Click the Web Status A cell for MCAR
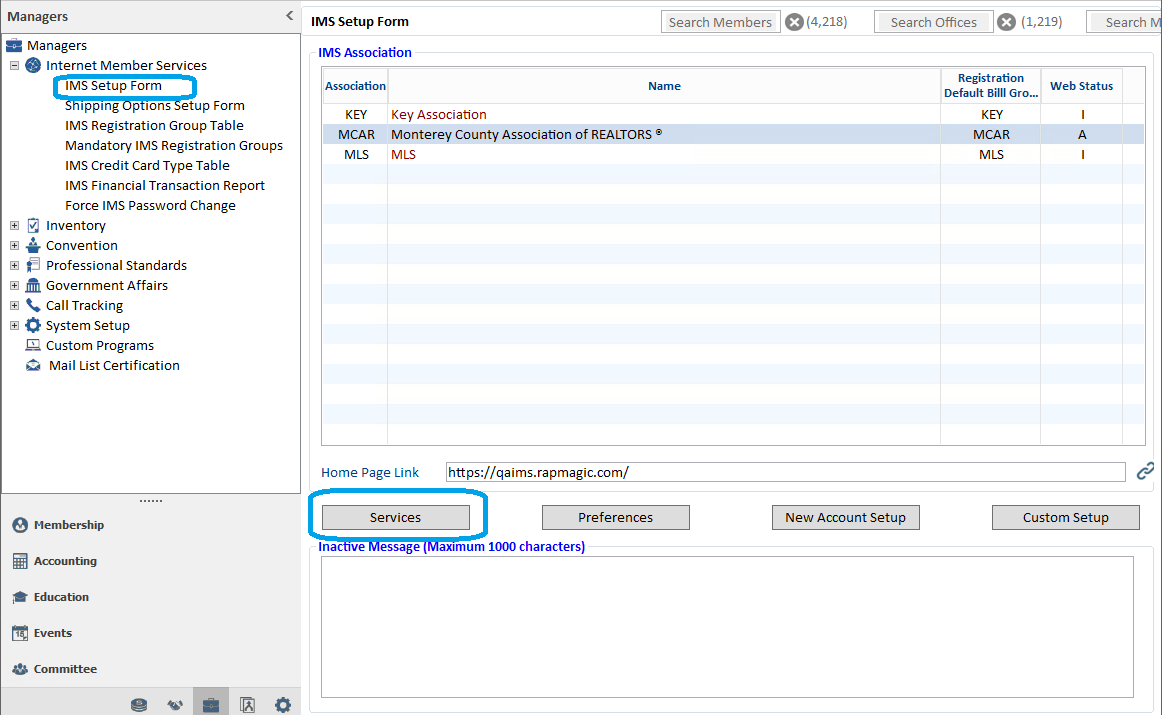This screenshot has width=1162, height=715. click(1082, 134)
